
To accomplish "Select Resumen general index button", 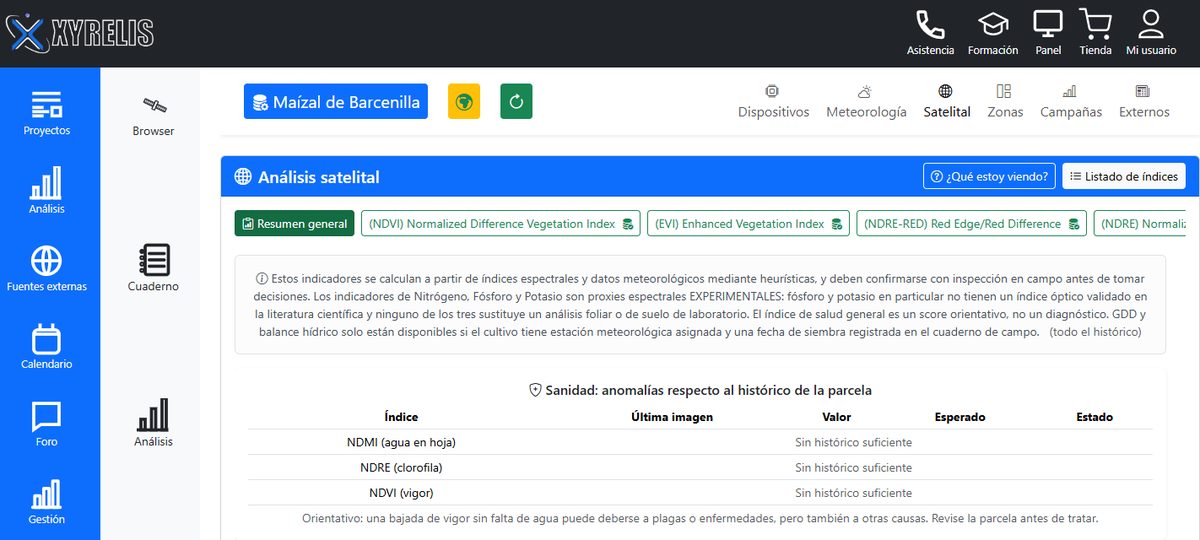I will [x=295, y=224].
